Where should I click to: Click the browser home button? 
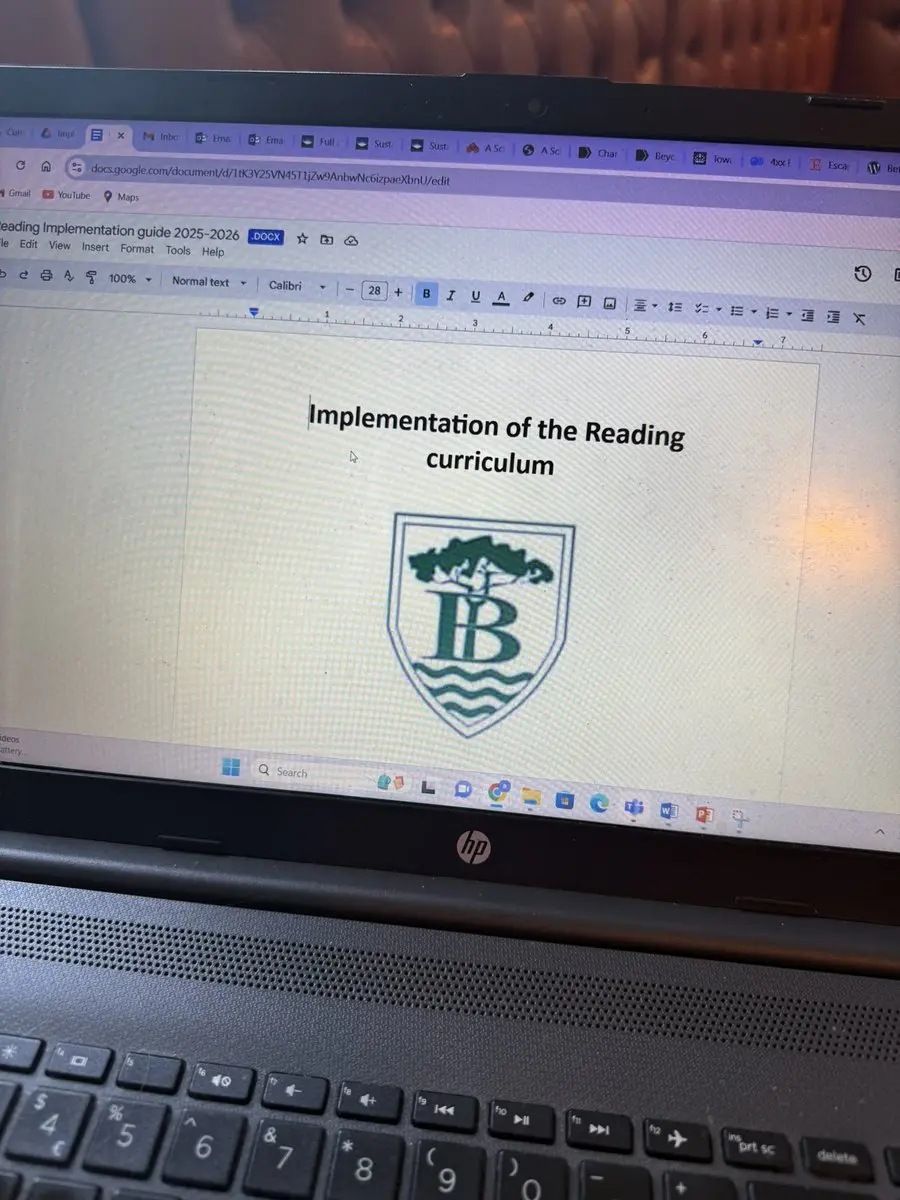46,167
